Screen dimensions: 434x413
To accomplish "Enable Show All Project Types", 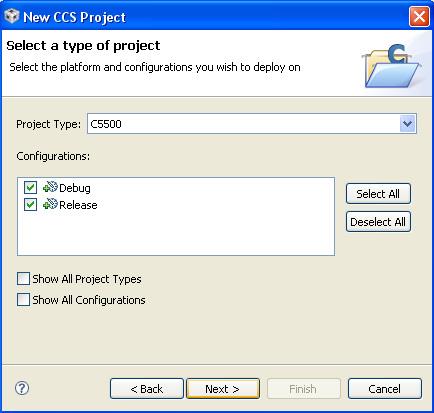I will point(23,279).
